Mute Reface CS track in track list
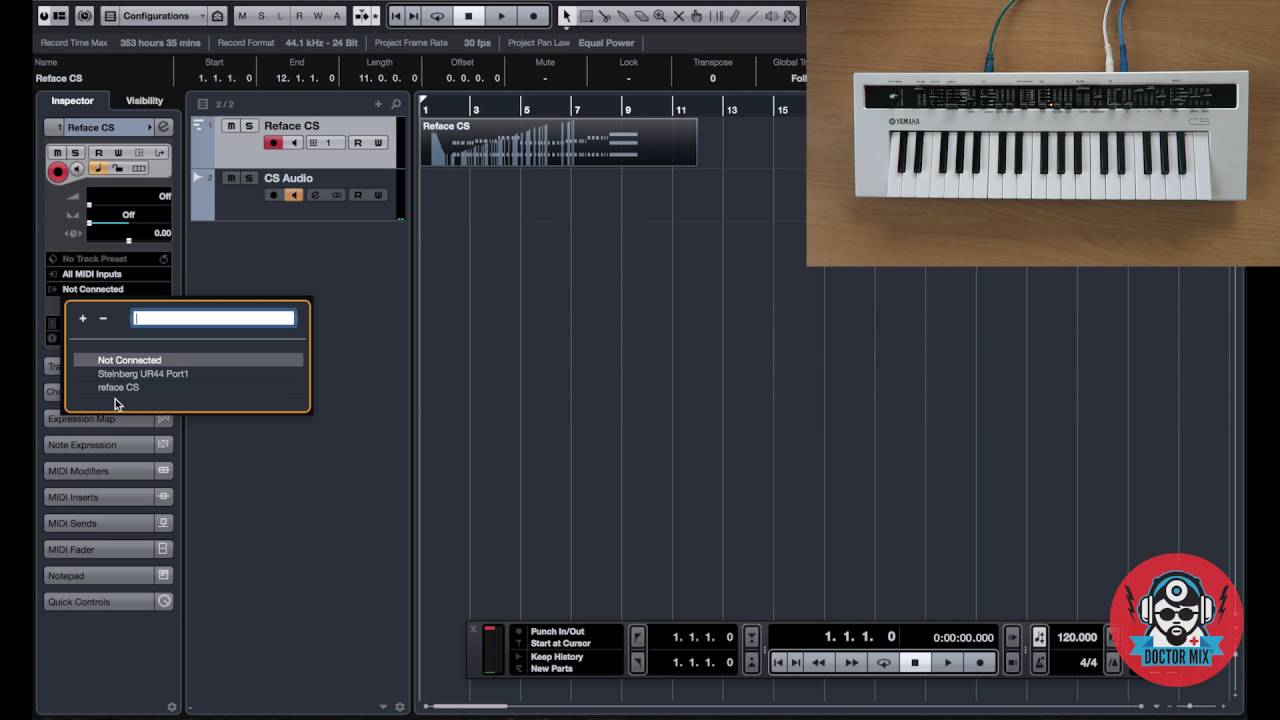Image resolution: width=1280 pixels, height=720 pixels. pyautogui.click(x=231, y=126)
